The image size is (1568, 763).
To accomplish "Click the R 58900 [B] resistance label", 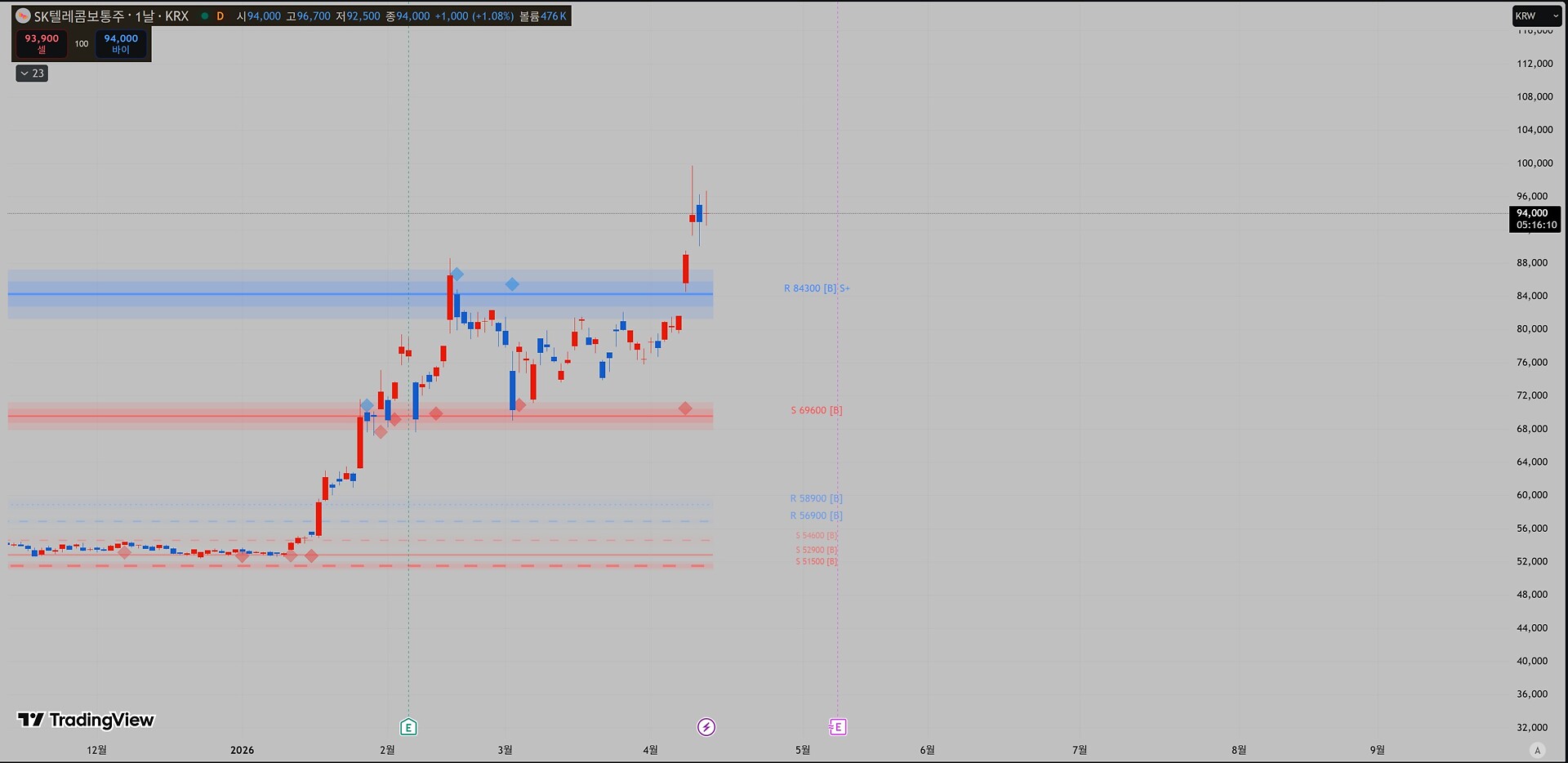I will pyautogui.click(x=817, y=498).
